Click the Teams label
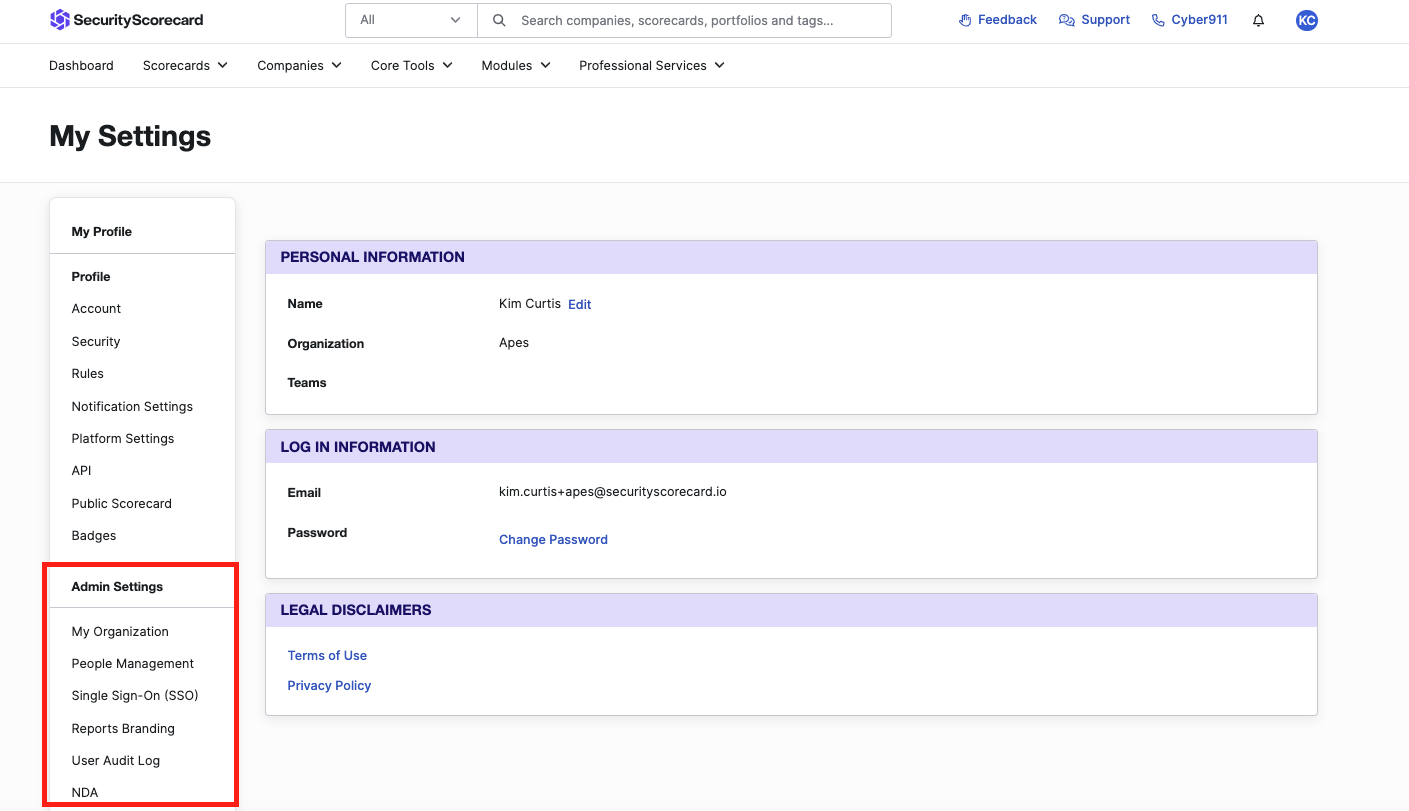The width and height of the screenshot is (1409, 811). click(307, 382)
